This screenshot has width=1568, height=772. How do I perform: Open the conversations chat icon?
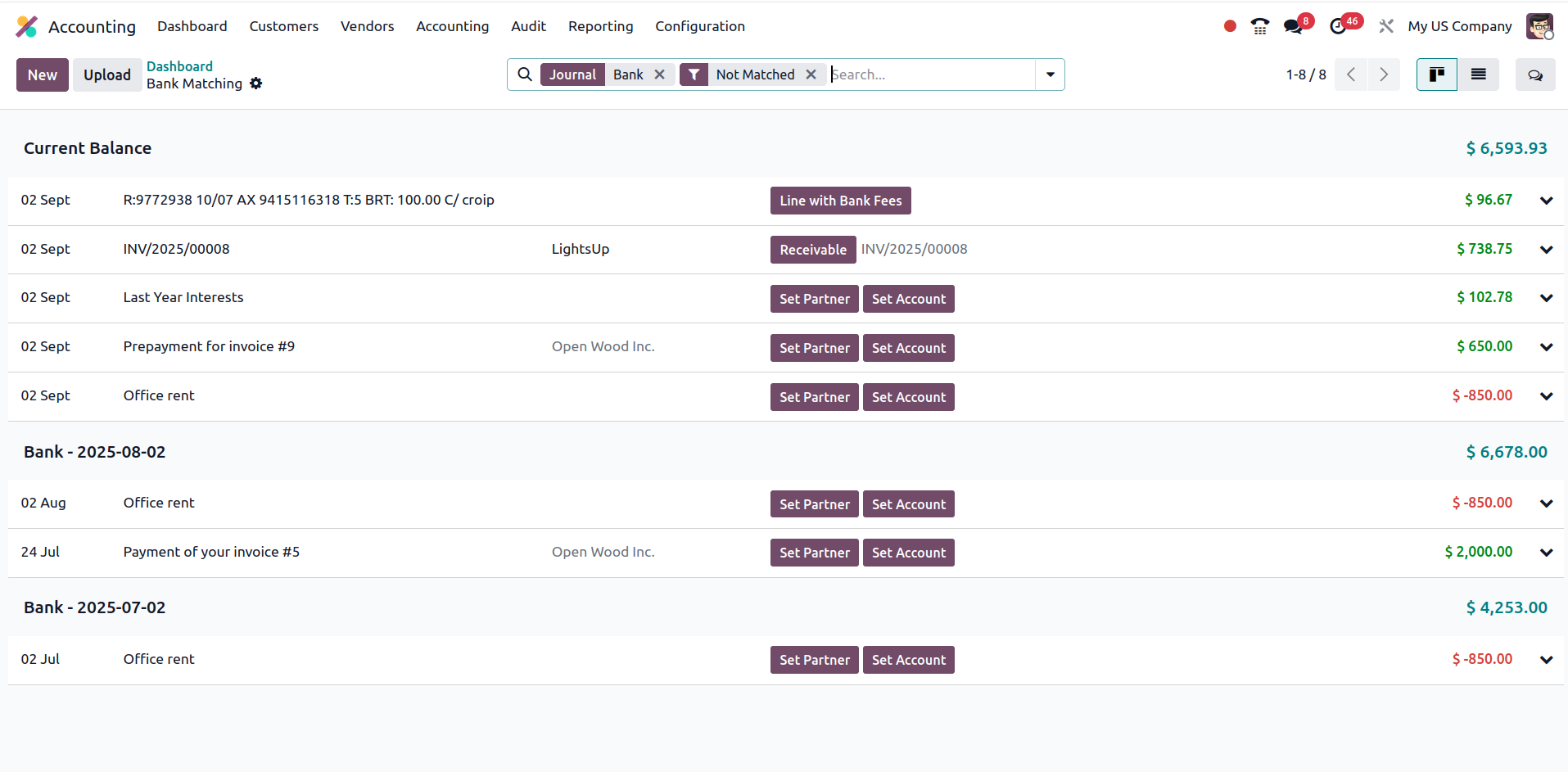(1293, 26)
